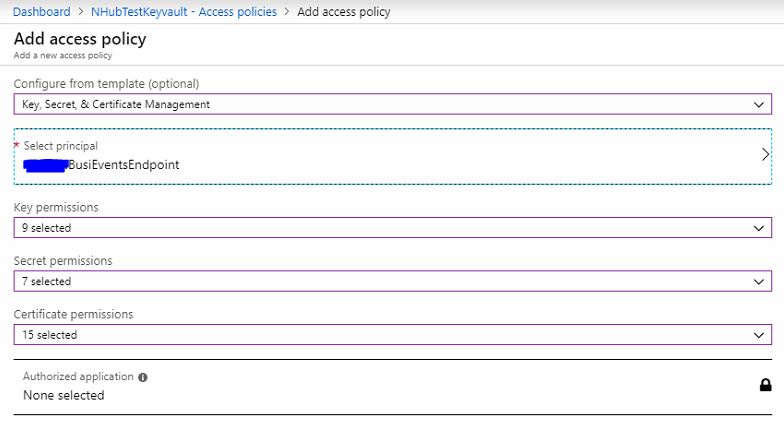Click 'None selected' under Authorized application
The height and width of the screenshot is (447, 784).
(63, 395)
